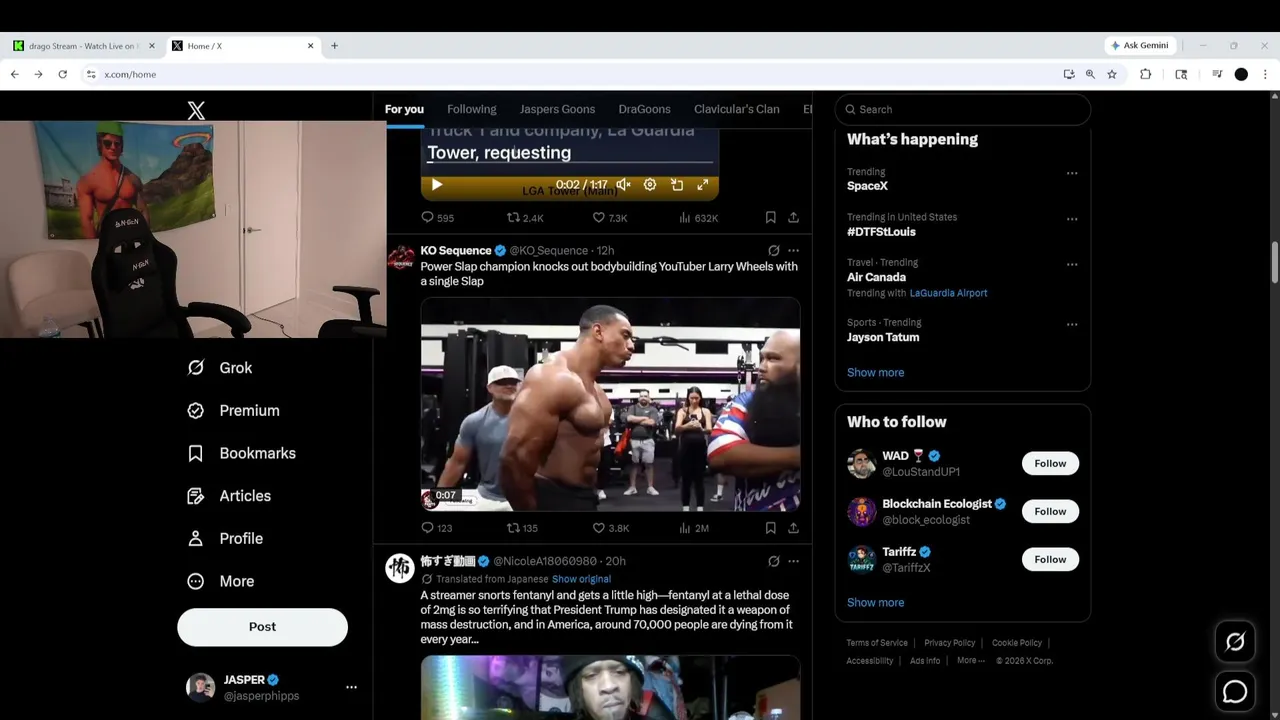Follow Tariffz account

point(1050,560)
